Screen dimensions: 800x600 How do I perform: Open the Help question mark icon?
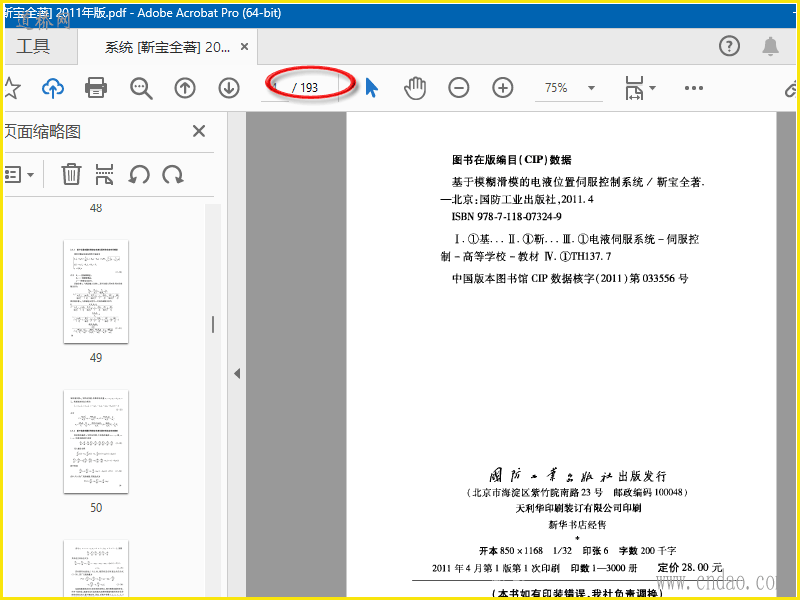729,46
